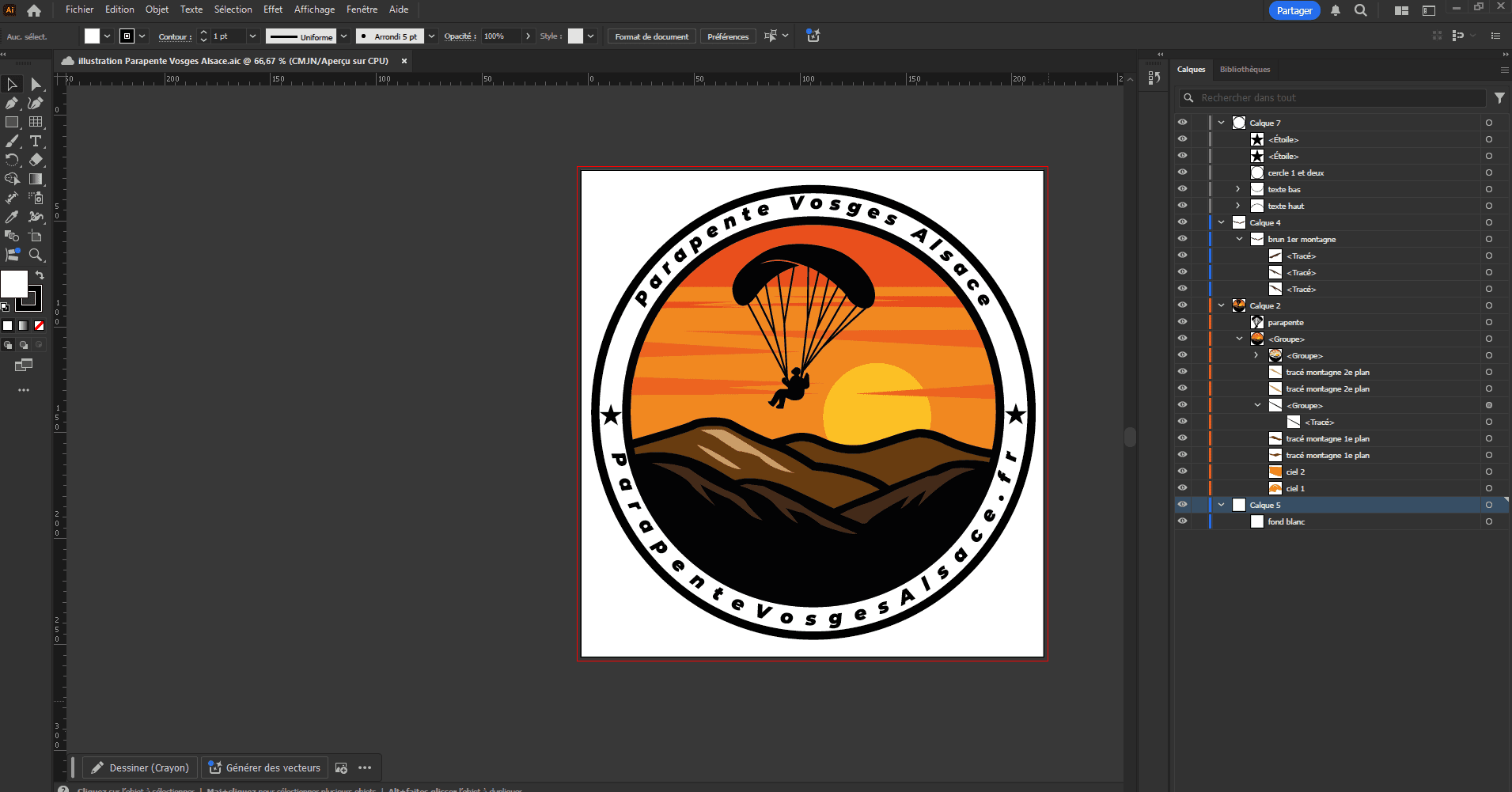Image resolution: width=1512 pixels, height=792 pixels.
Task: Click the Préférences button
Action: pyautogui.click(x=728, y=36)
